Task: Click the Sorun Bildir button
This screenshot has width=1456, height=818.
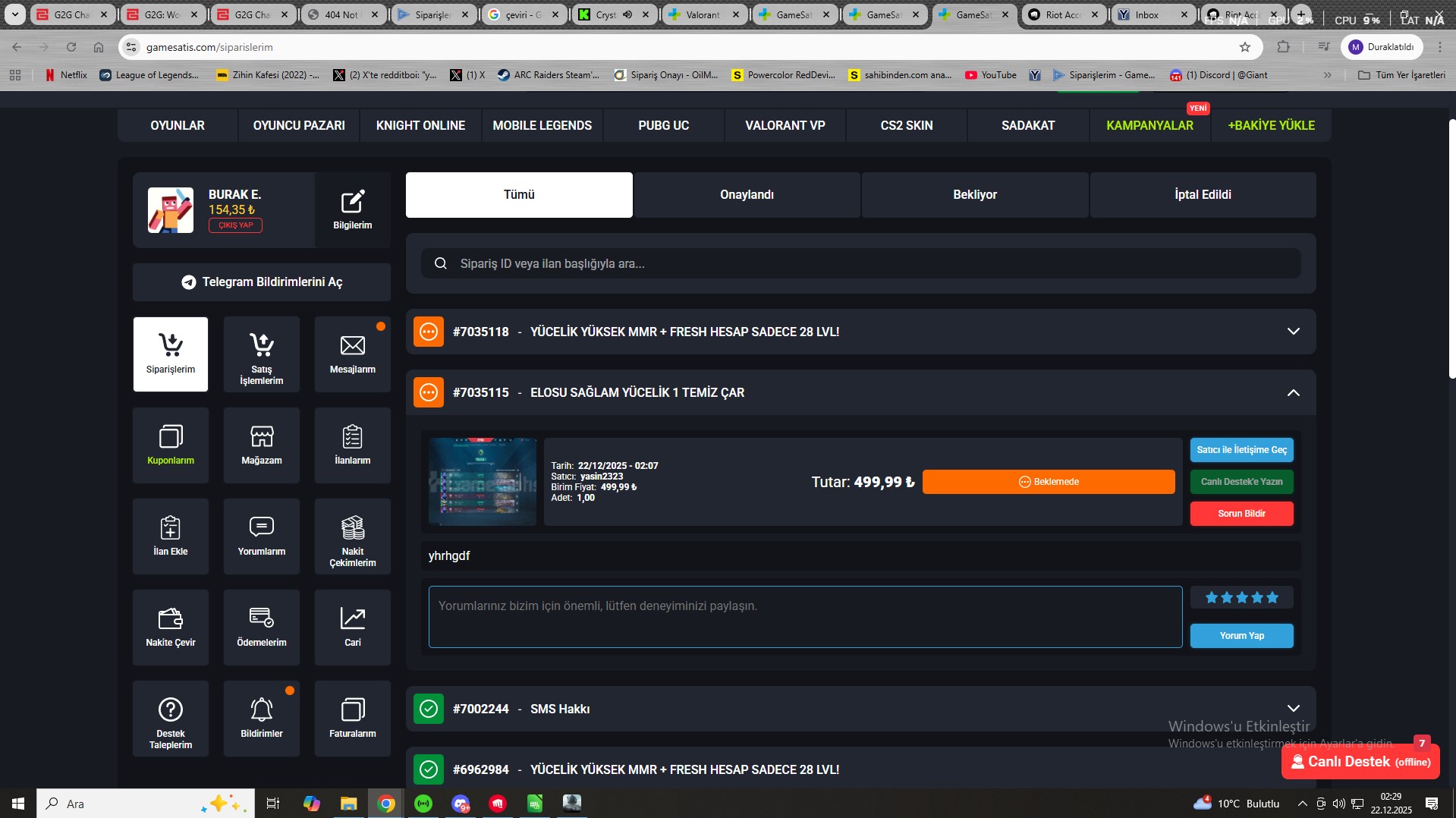Action: pyautogui.click(x=1242, y=514)
